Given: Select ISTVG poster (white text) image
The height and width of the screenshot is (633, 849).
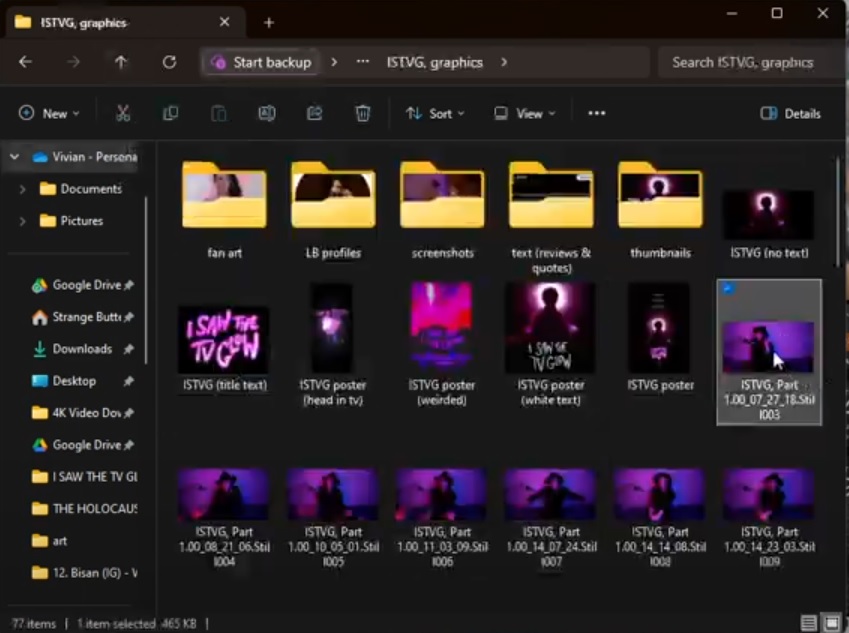Looking at the screenshot, I should [551, 344].
